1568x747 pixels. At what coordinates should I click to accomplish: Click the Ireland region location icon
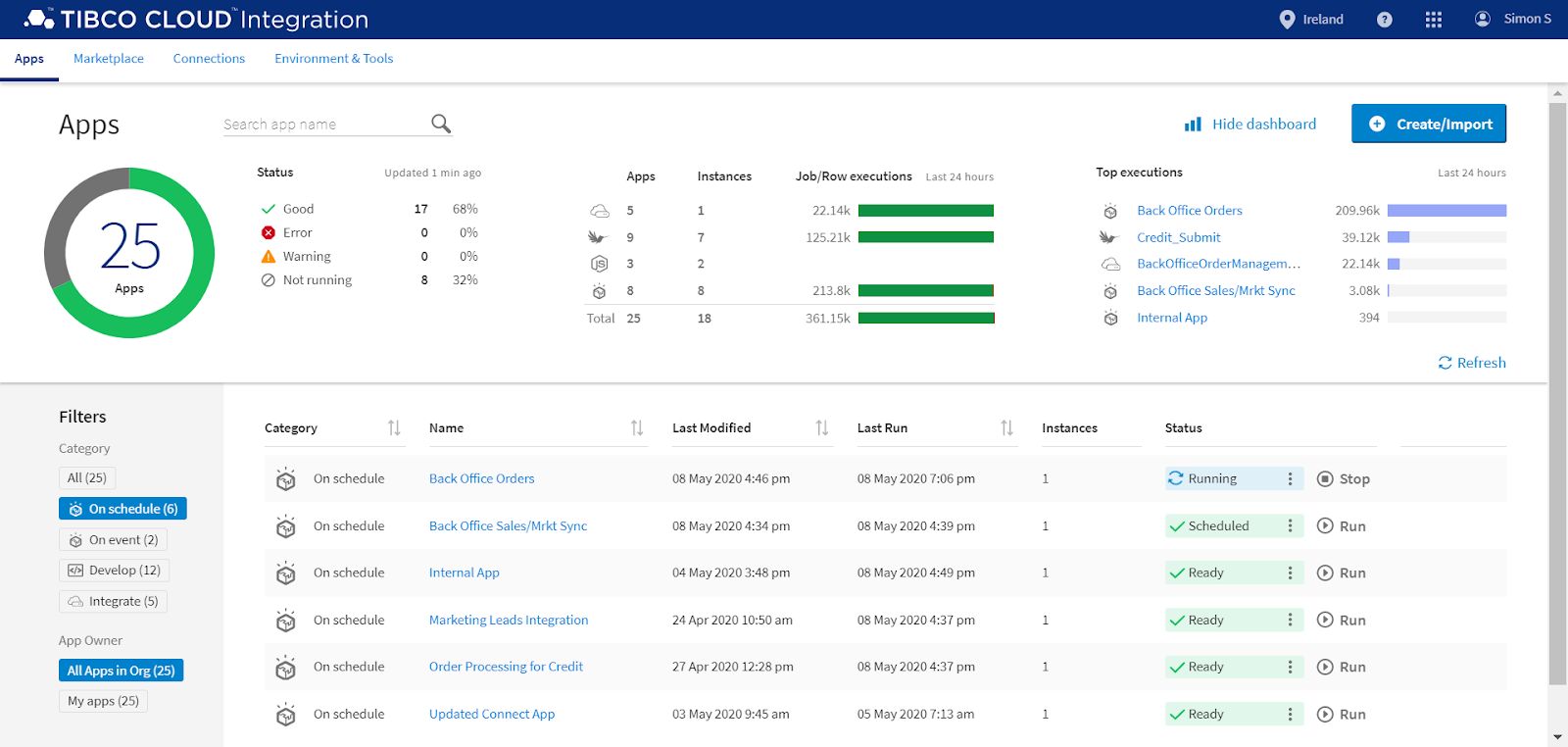click(x=1287, y=20)
